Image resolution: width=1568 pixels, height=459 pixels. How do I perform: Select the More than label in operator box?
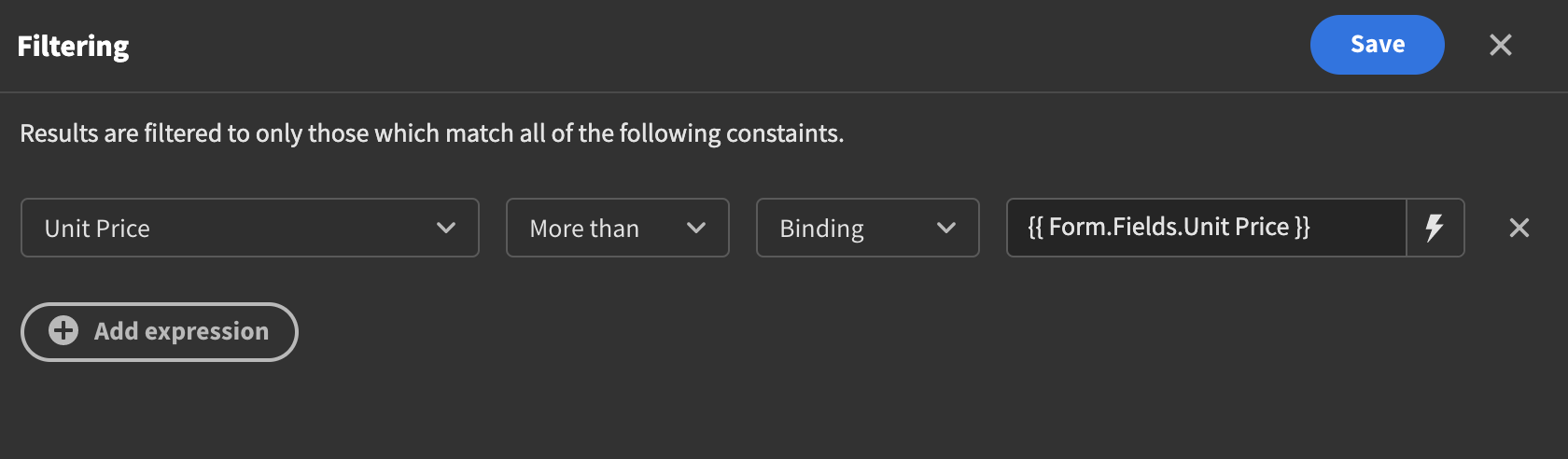coord(584,229)
